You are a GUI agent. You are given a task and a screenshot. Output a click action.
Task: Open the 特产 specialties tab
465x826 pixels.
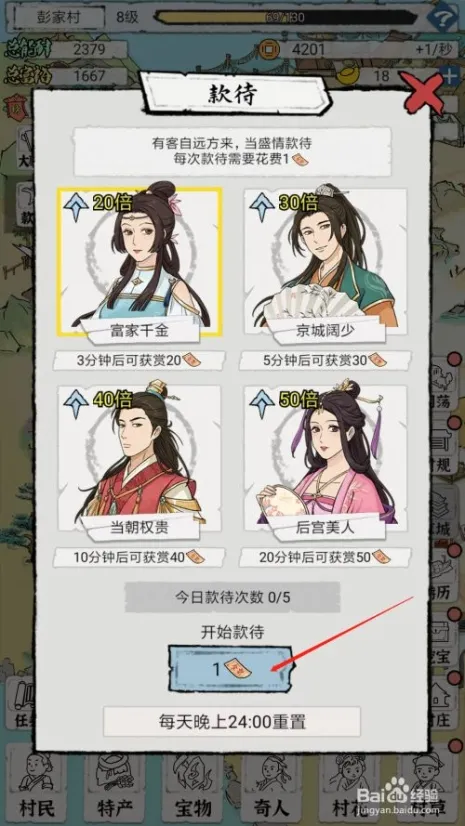point(114,788)
